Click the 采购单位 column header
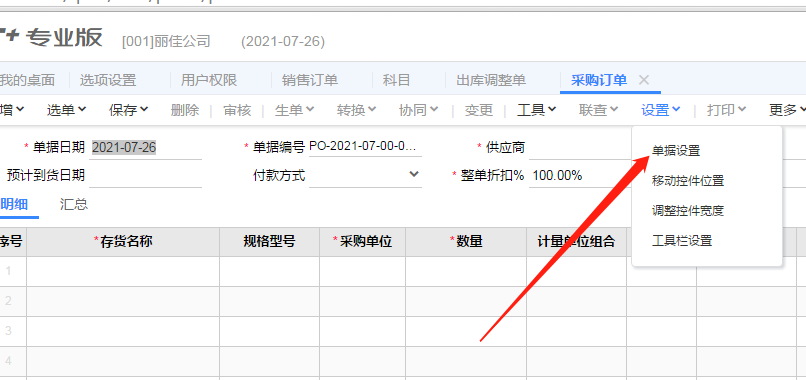Screen dimensions: 806x380 click(x=362, y=242)
